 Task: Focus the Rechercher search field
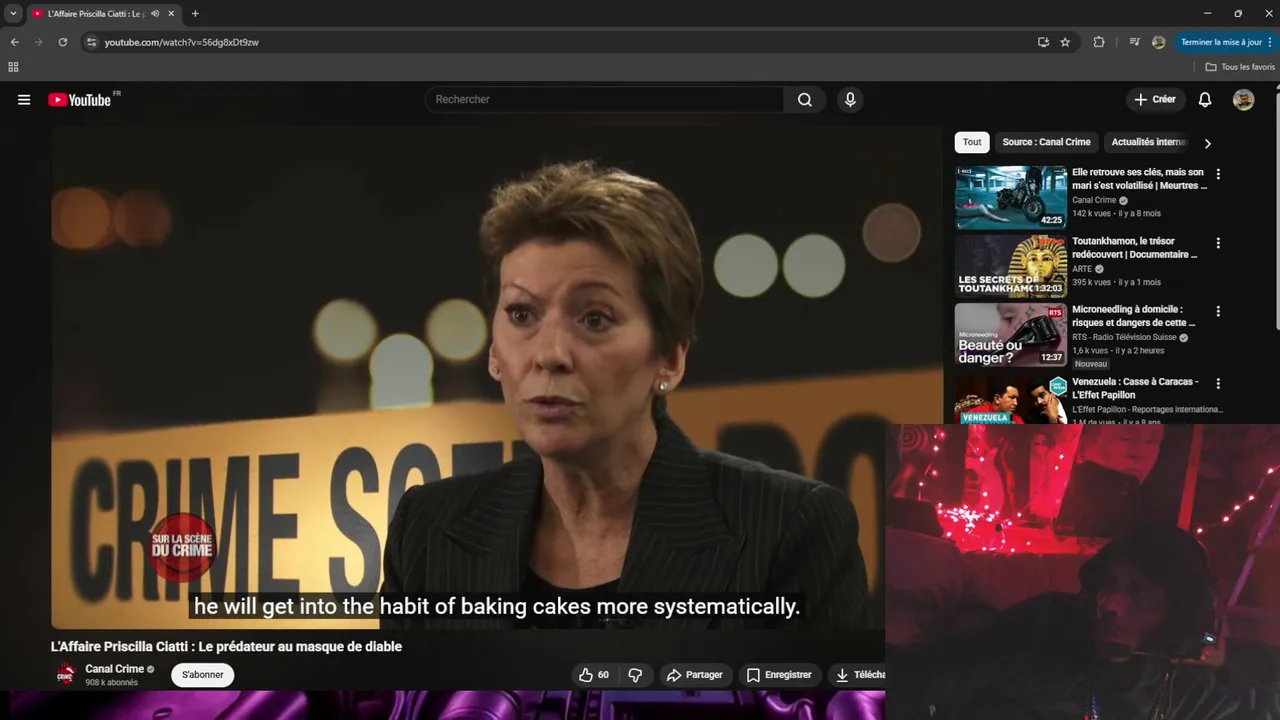pos(604,99)
